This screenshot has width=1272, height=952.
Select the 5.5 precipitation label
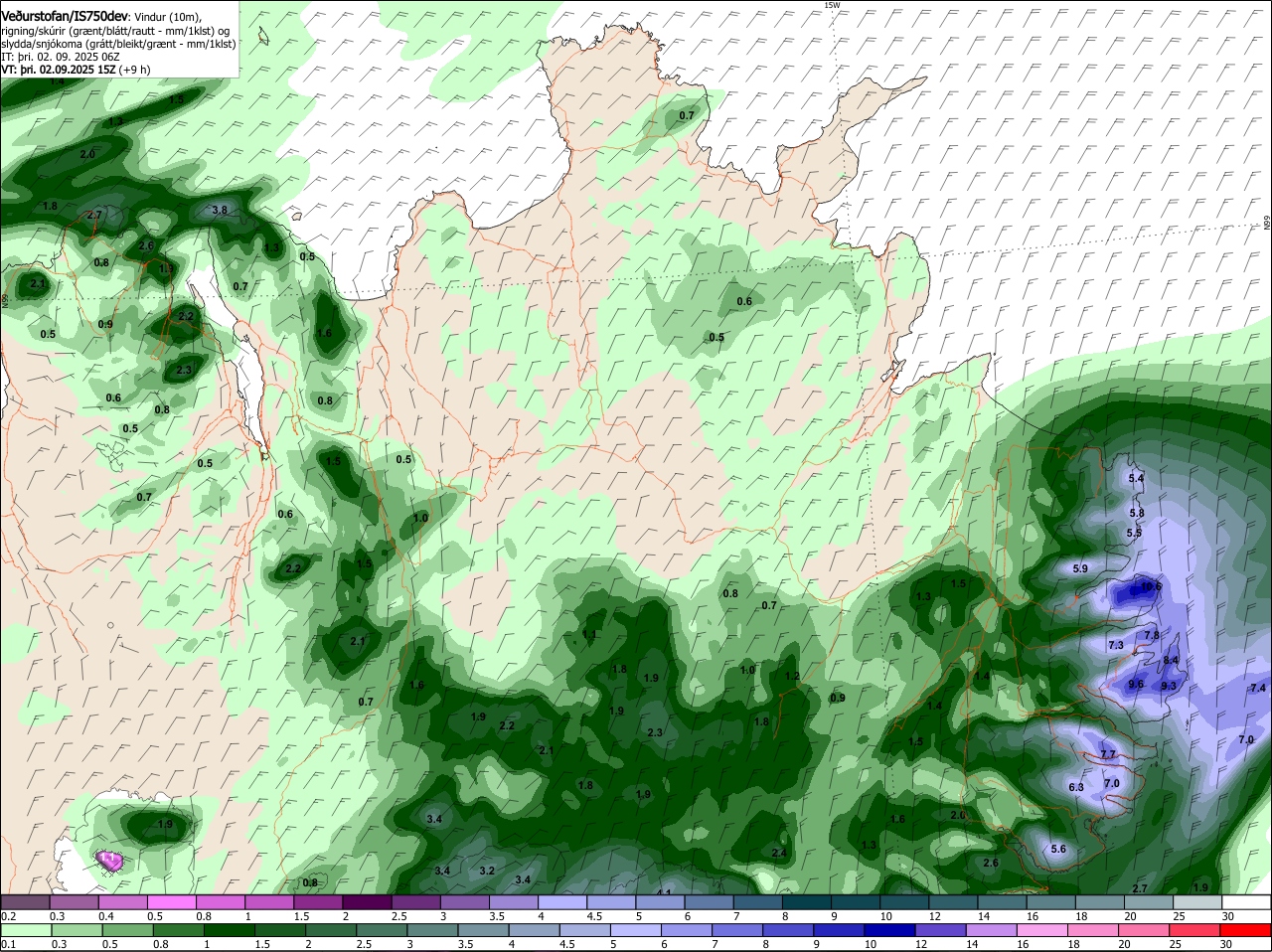(x=1134, y=533)
